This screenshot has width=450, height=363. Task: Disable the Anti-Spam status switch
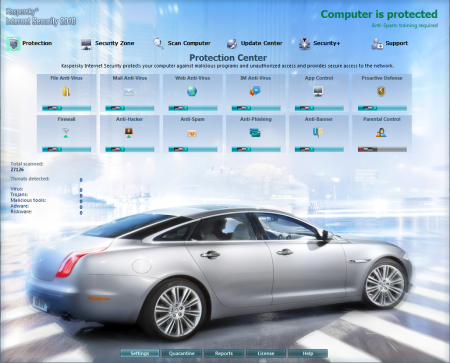coord(193,149)
